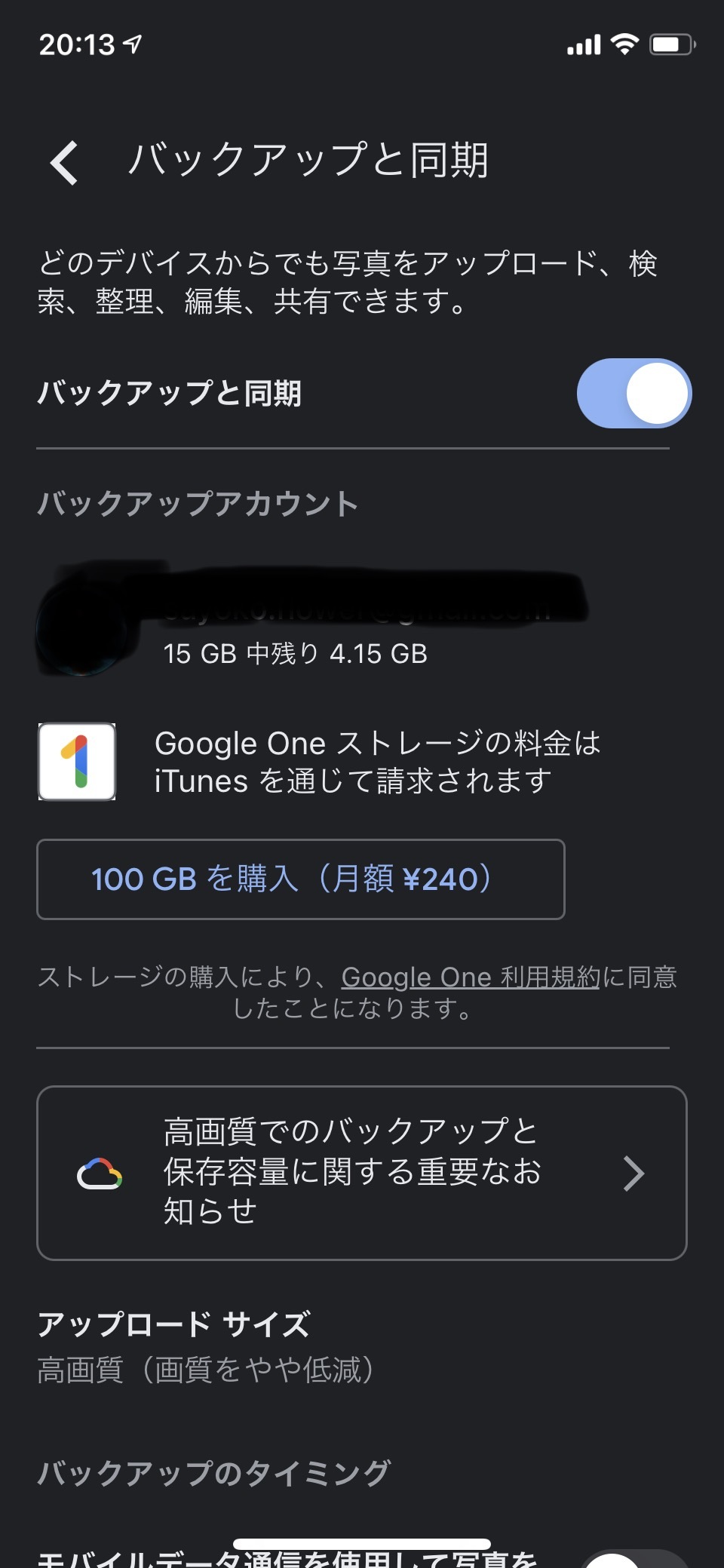Tap the Google One logo icon
The image size is (724, 1568).
pos(77,762)
